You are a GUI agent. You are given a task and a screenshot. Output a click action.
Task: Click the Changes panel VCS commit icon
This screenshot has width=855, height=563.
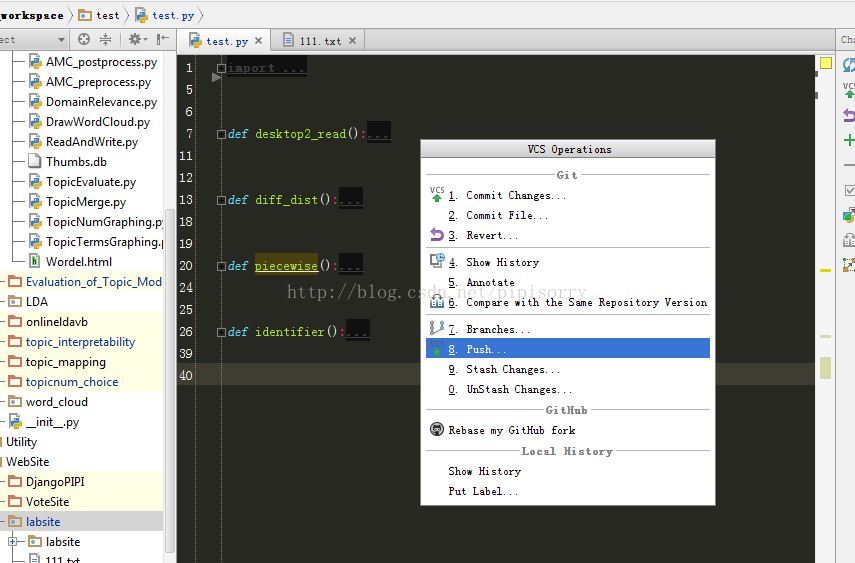tap(849, 90)
